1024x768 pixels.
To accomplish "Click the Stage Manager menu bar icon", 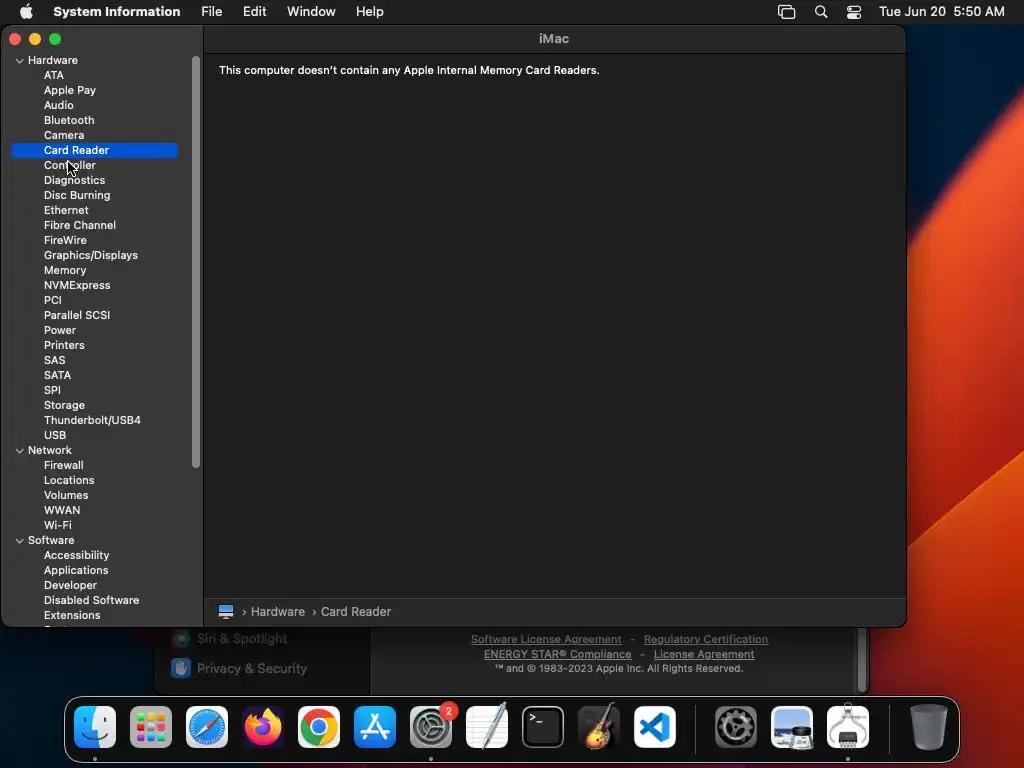I will (x=786, y=12).
